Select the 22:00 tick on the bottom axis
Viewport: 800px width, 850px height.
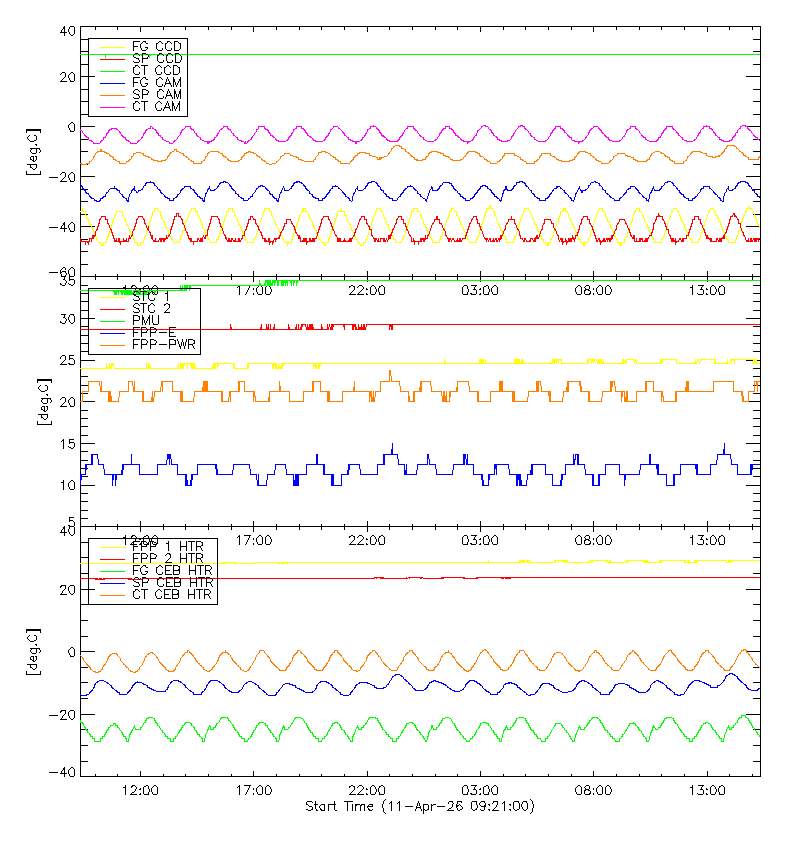pyautogui.click(x=366, y=790)
